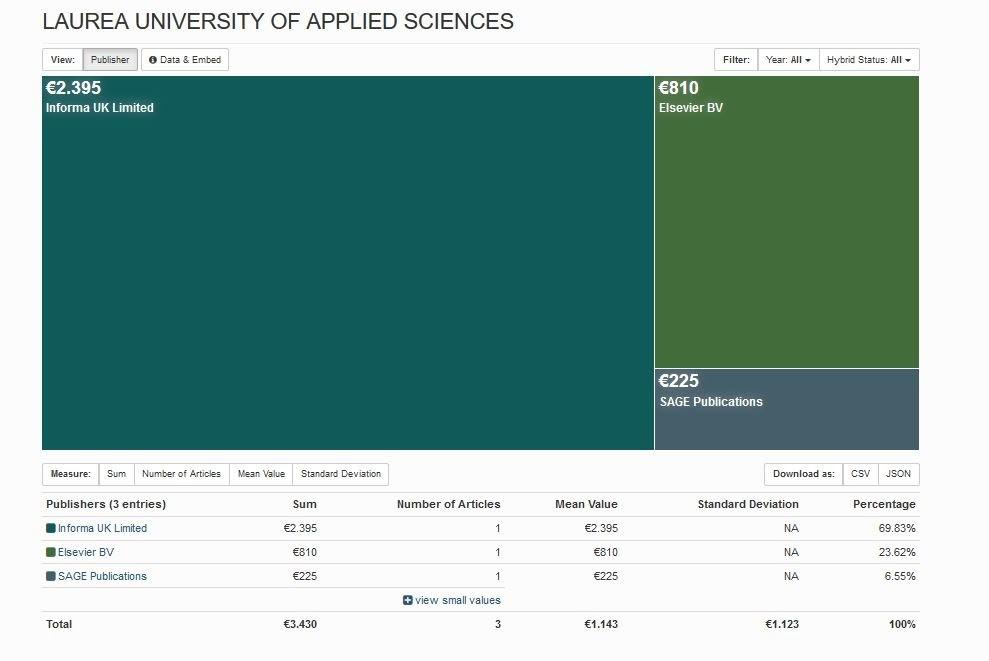Click the total sum €3.430
The image size is (989, 661).
pos(300,624)
